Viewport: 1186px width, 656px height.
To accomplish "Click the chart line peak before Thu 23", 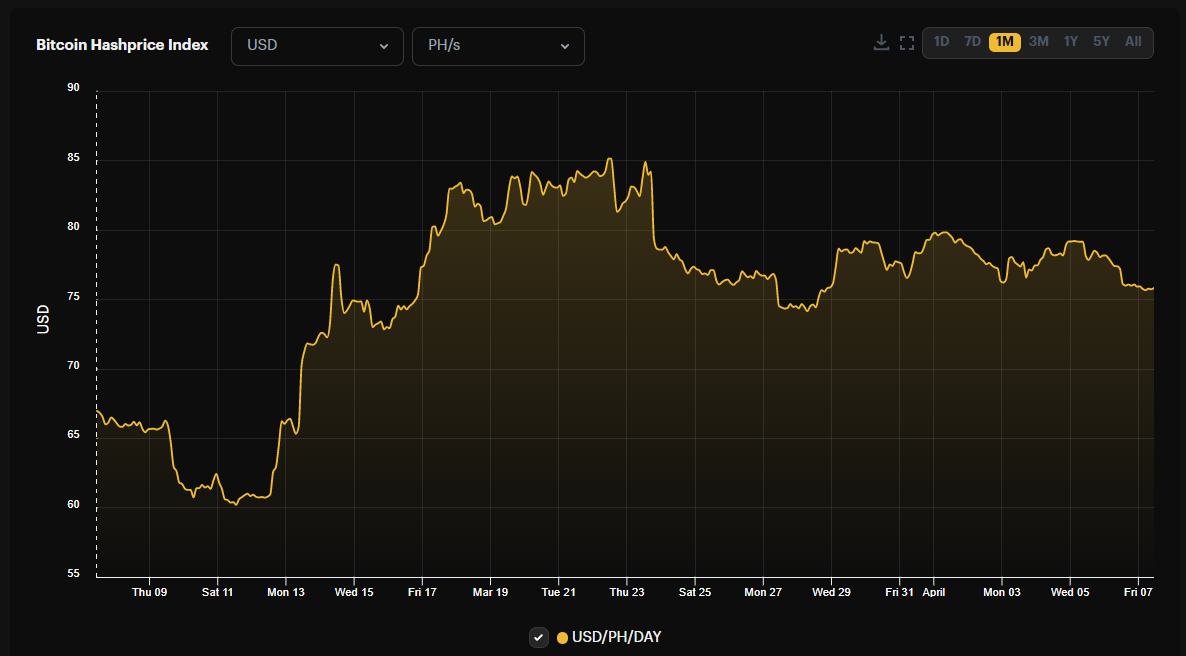I will click(610, 159).
